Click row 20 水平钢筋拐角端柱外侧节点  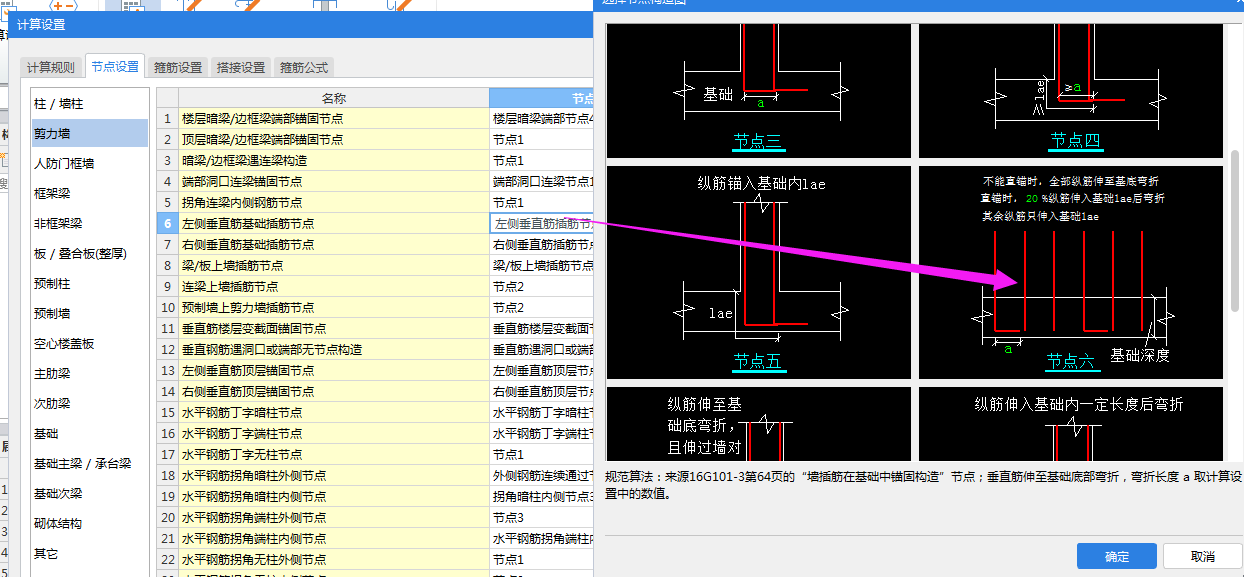(334, 517)
